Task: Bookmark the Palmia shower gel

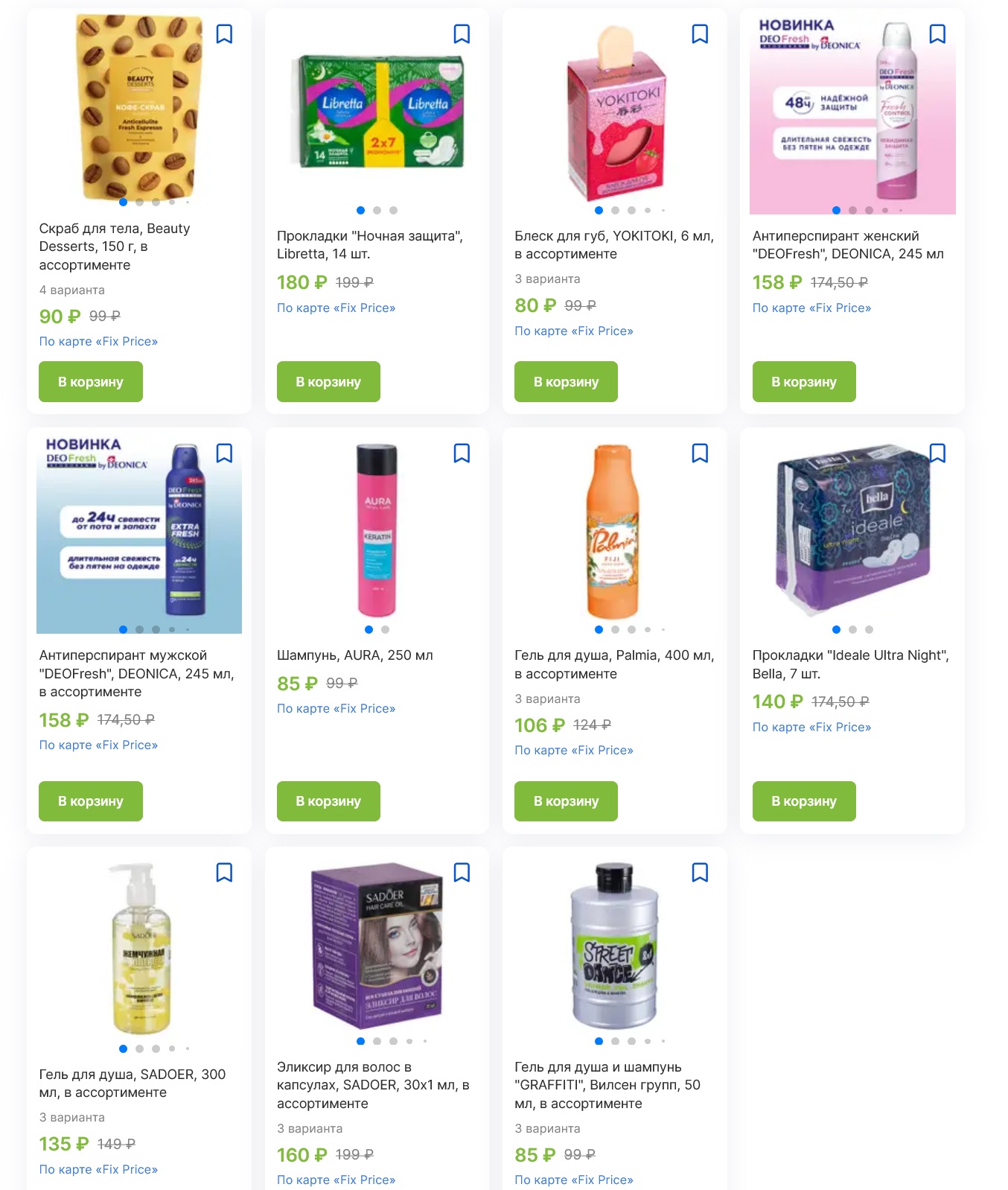Action: [700, 454]
